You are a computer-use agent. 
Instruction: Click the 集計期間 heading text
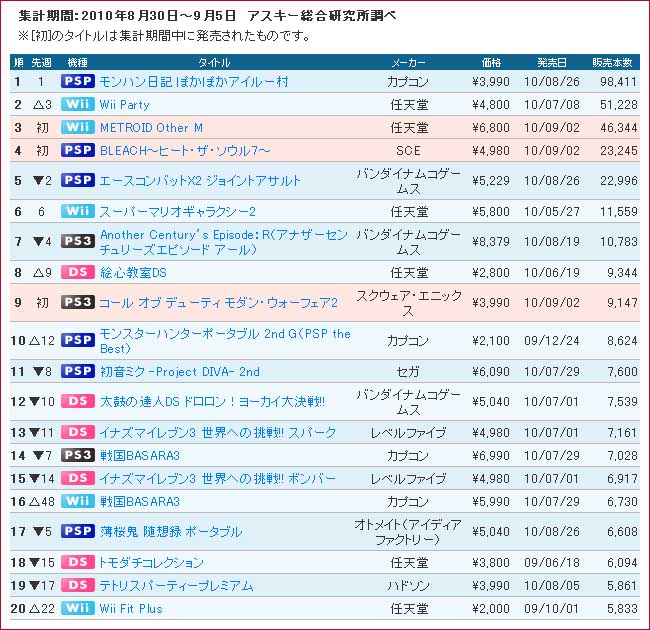[208, 16]
